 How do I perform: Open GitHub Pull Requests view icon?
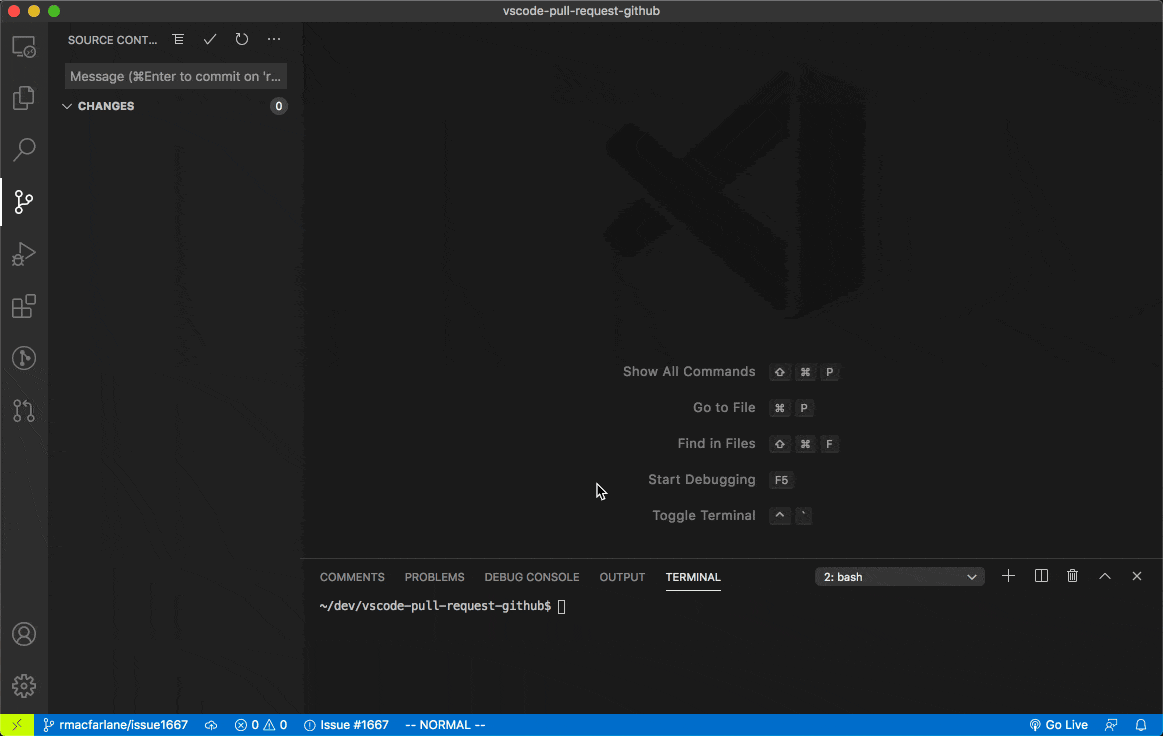[x=24, y=410]
